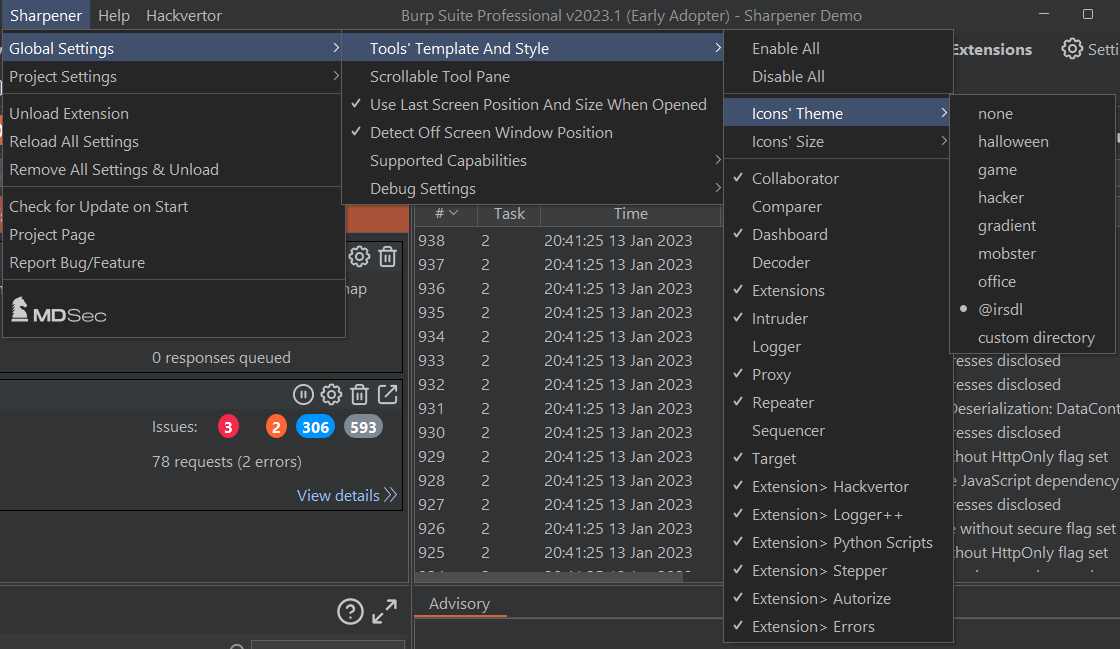Pause the task with the pause icon
1120x649 pixels.
[x=303, y=394]
